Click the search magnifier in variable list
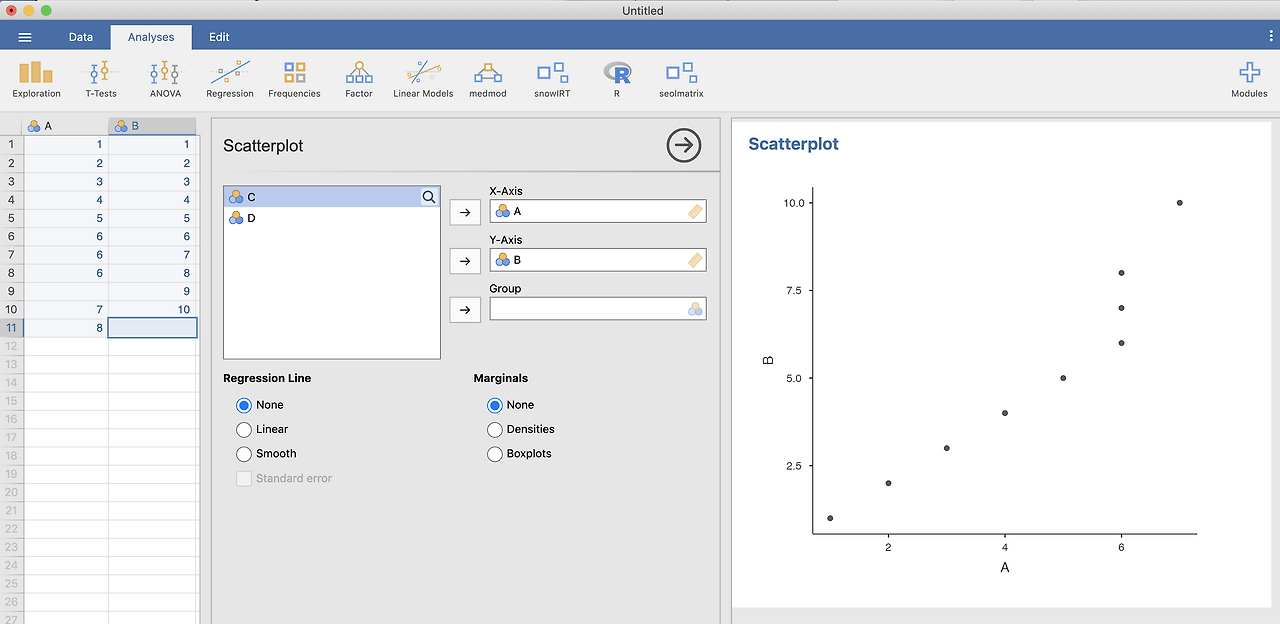1280x624 pixels. click(x=429, y=197)
